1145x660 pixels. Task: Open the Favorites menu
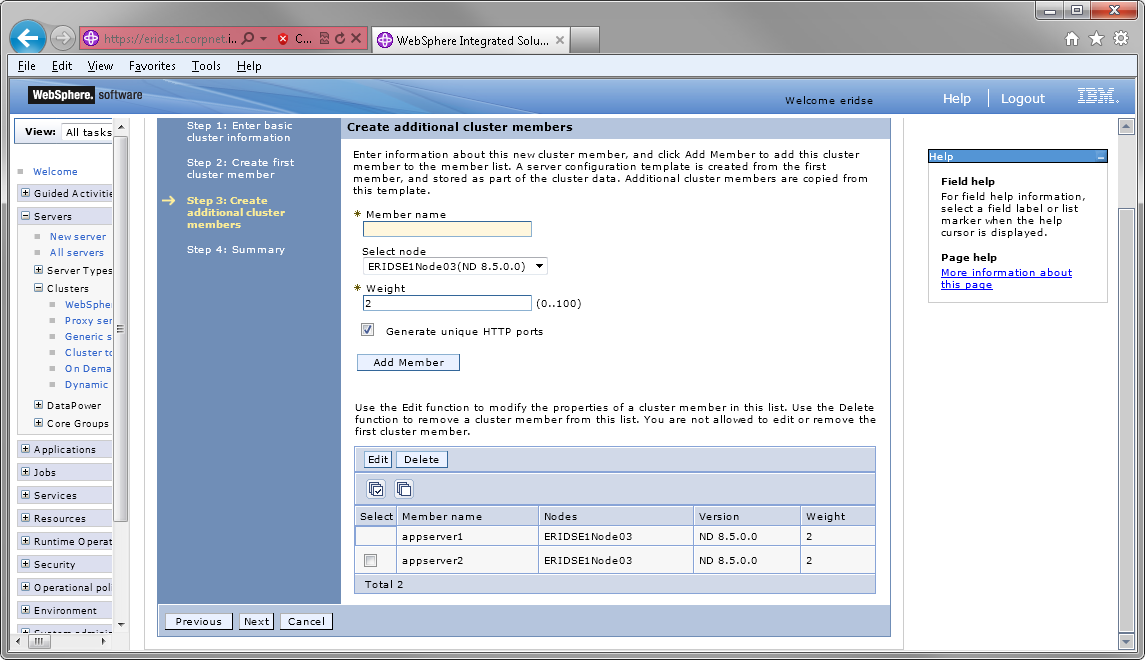point(152,66)
